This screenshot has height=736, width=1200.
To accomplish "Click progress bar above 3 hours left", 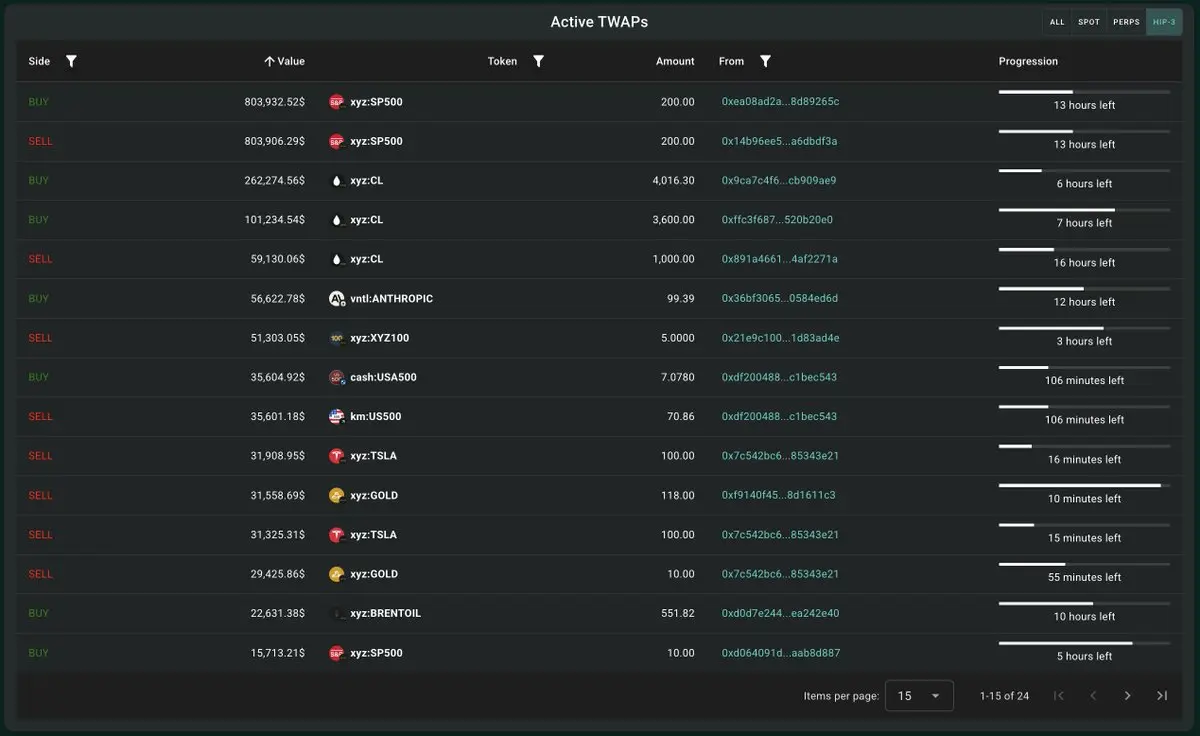I will point(1084,328).
